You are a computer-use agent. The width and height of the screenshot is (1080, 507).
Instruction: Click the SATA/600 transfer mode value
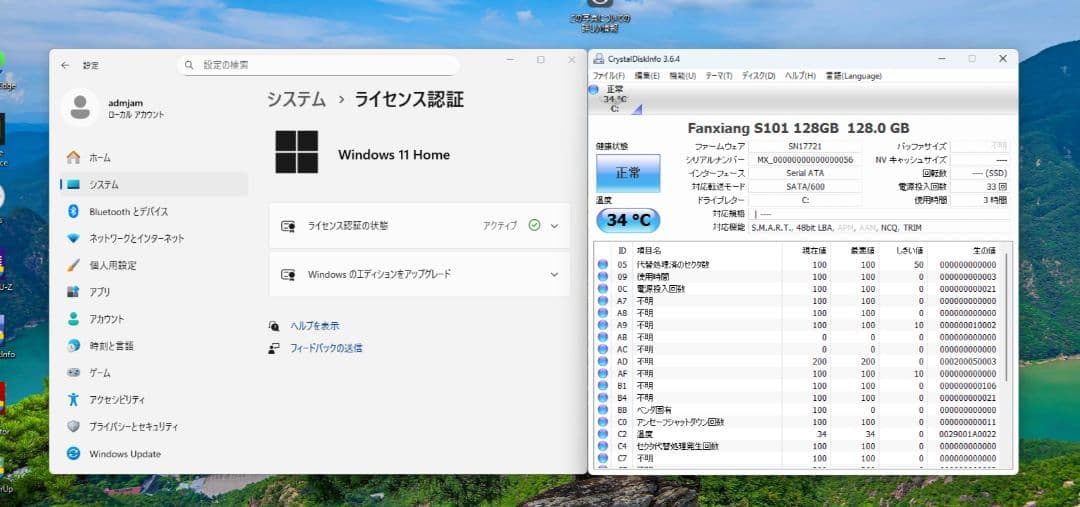804,187
